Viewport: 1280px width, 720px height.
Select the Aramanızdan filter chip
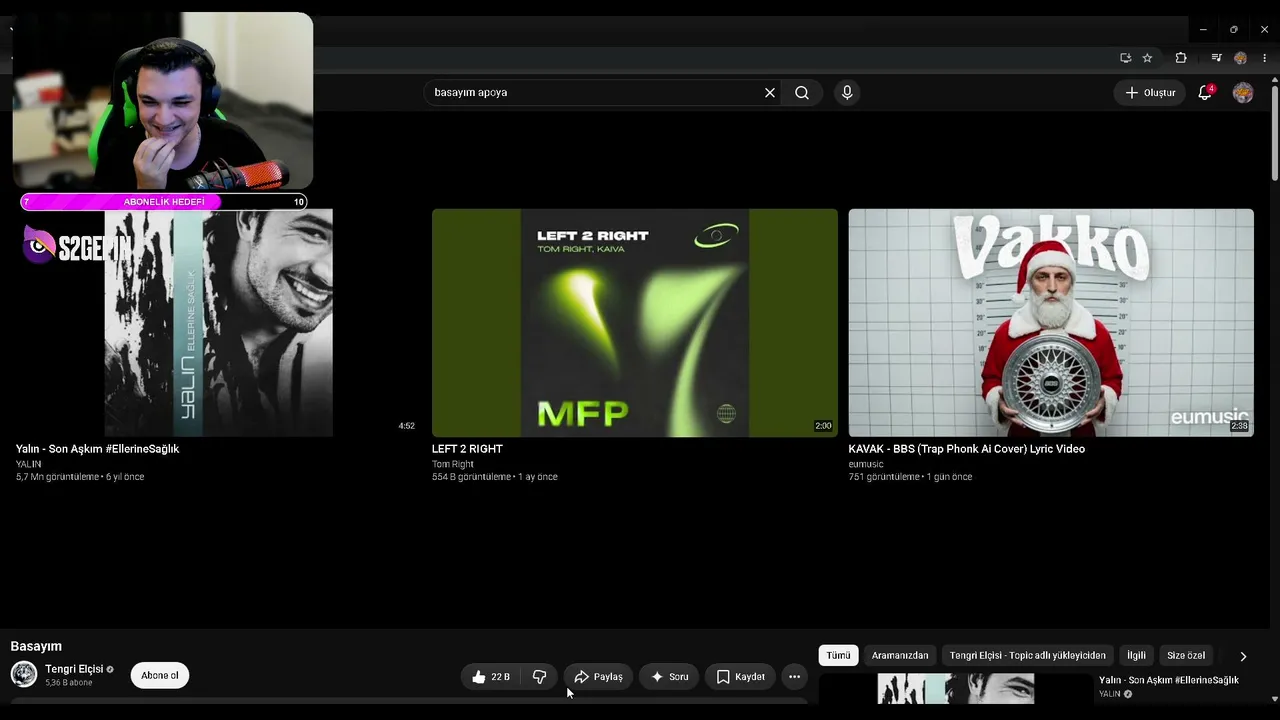click(900, 655)
